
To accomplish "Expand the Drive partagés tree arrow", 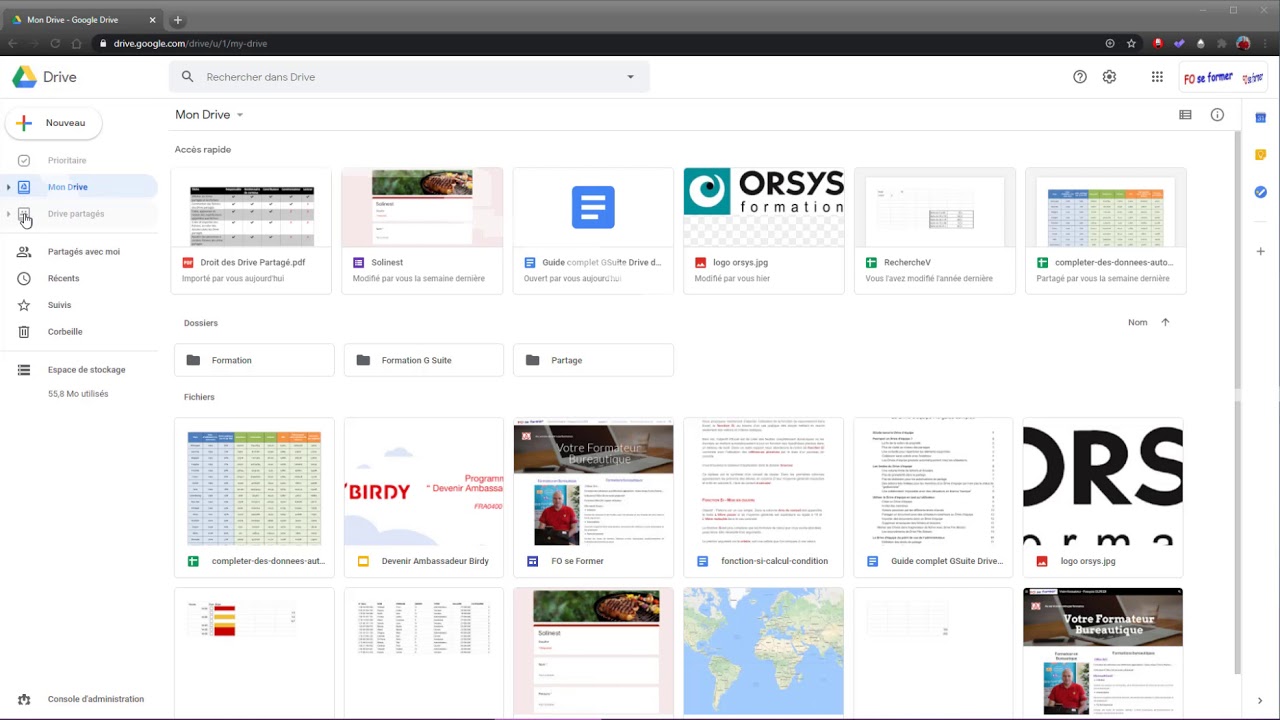I will (x=9, y=214).
